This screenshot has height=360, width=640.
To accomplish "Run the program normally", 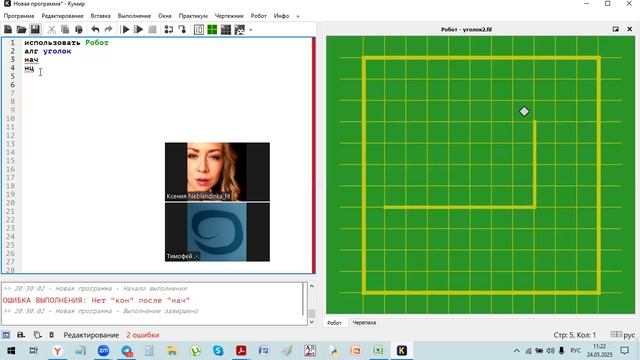I will (126, 29).
